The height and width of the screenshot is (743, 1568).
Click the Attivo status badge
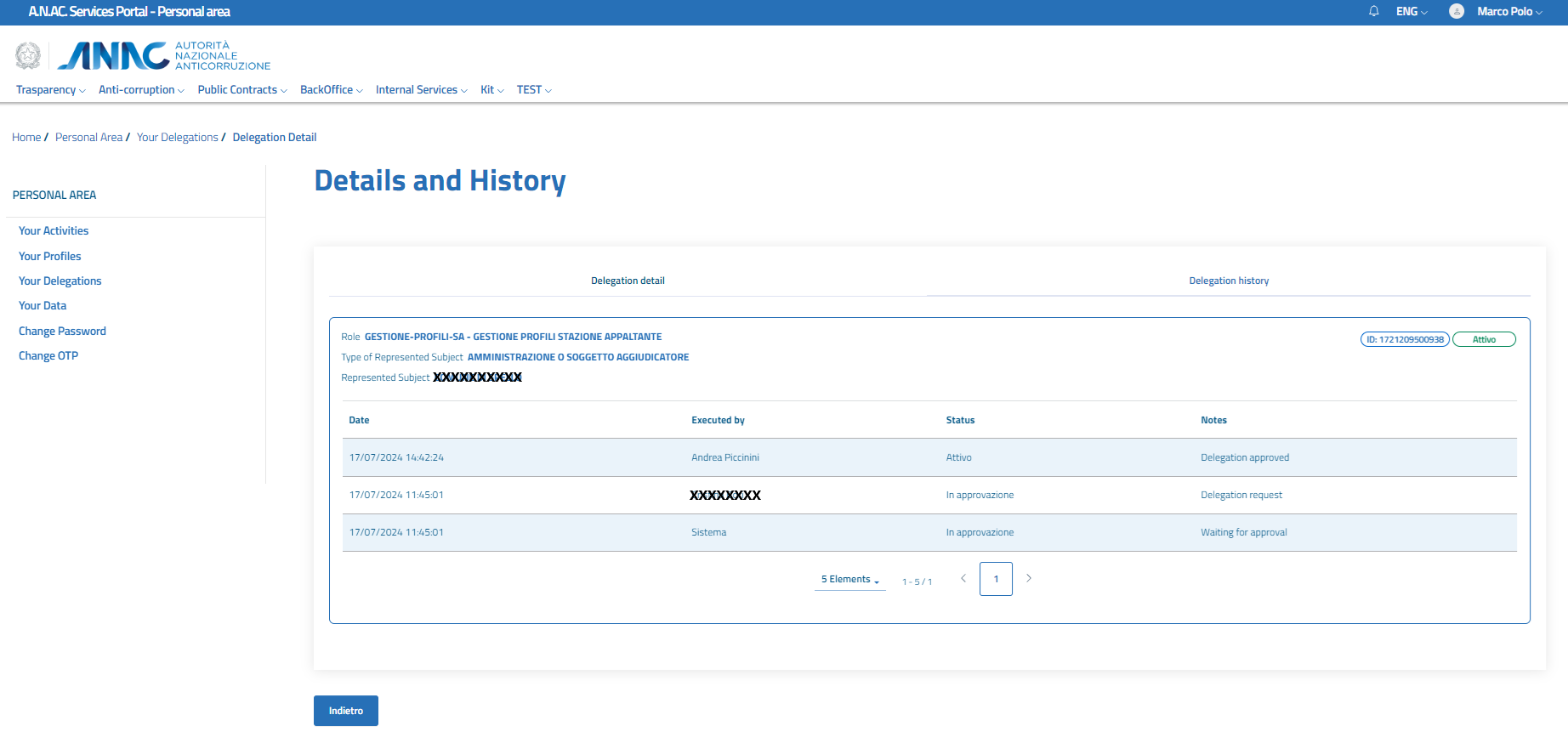[x=1484, y=339]
